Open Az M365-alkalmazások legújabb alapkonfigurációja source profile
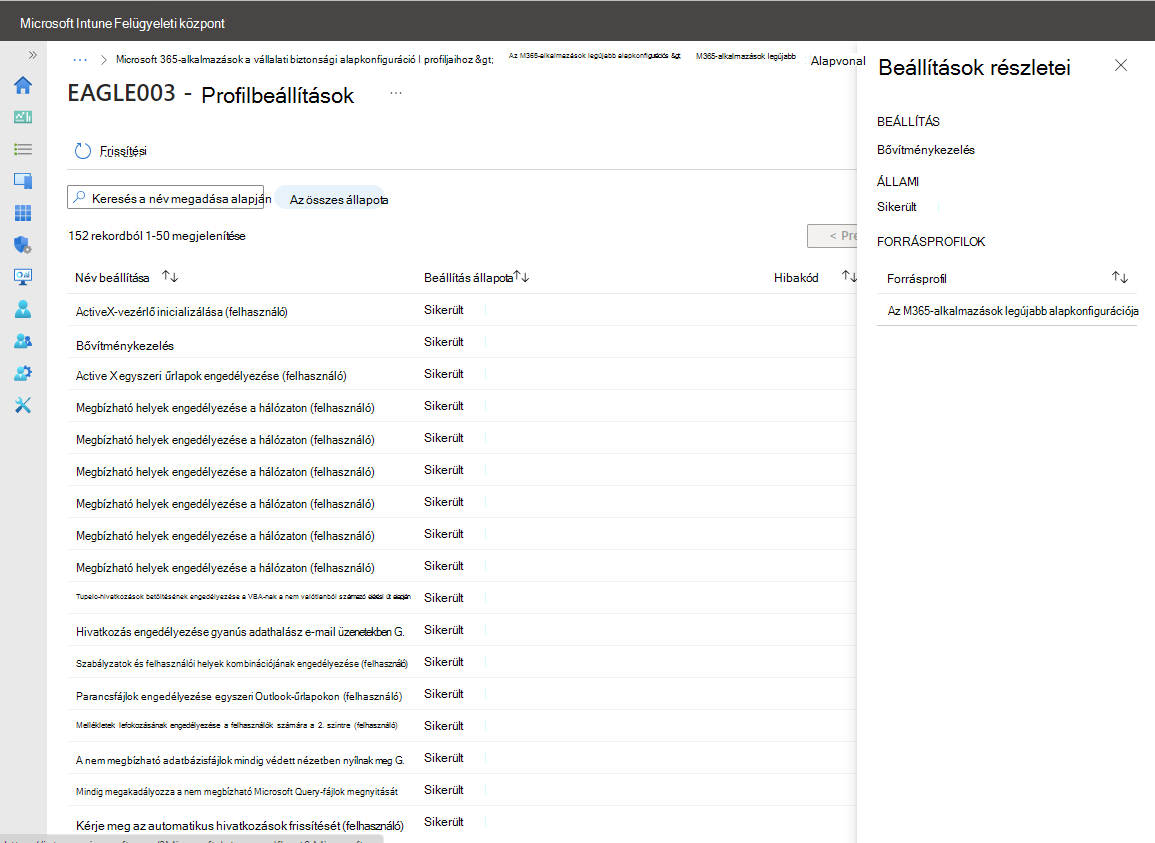The image size is (1155, 843). pyautogui.click(x=1013, y=311)
